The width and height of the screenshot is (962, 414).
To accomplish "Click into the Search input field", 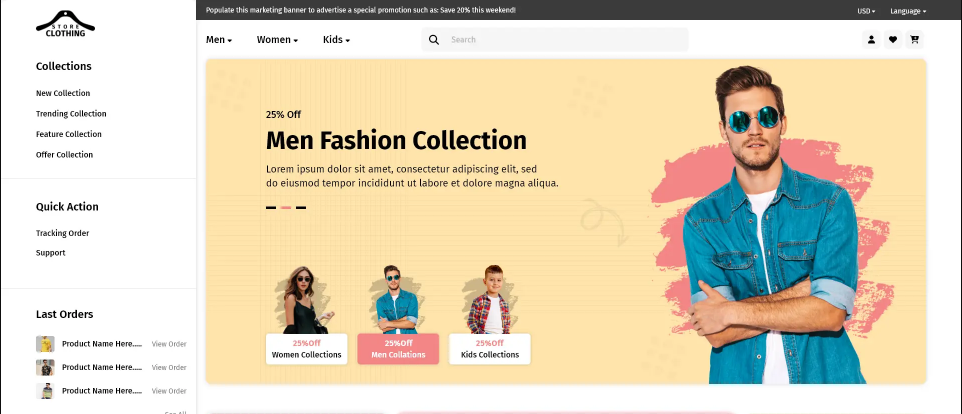I will coord(565,40).
